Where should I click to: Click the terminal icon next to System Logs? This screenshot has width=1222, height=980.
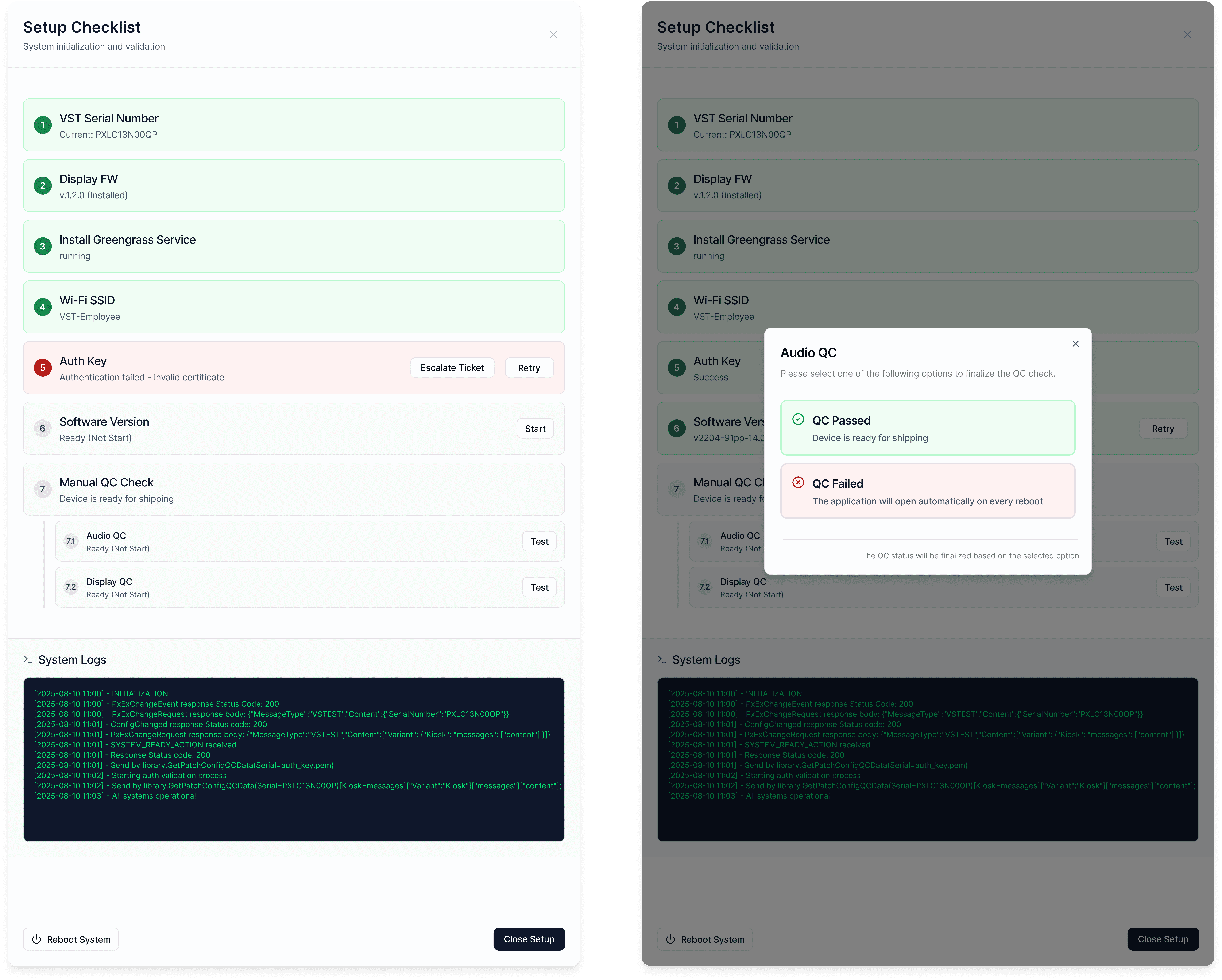[x=28, y=659]
